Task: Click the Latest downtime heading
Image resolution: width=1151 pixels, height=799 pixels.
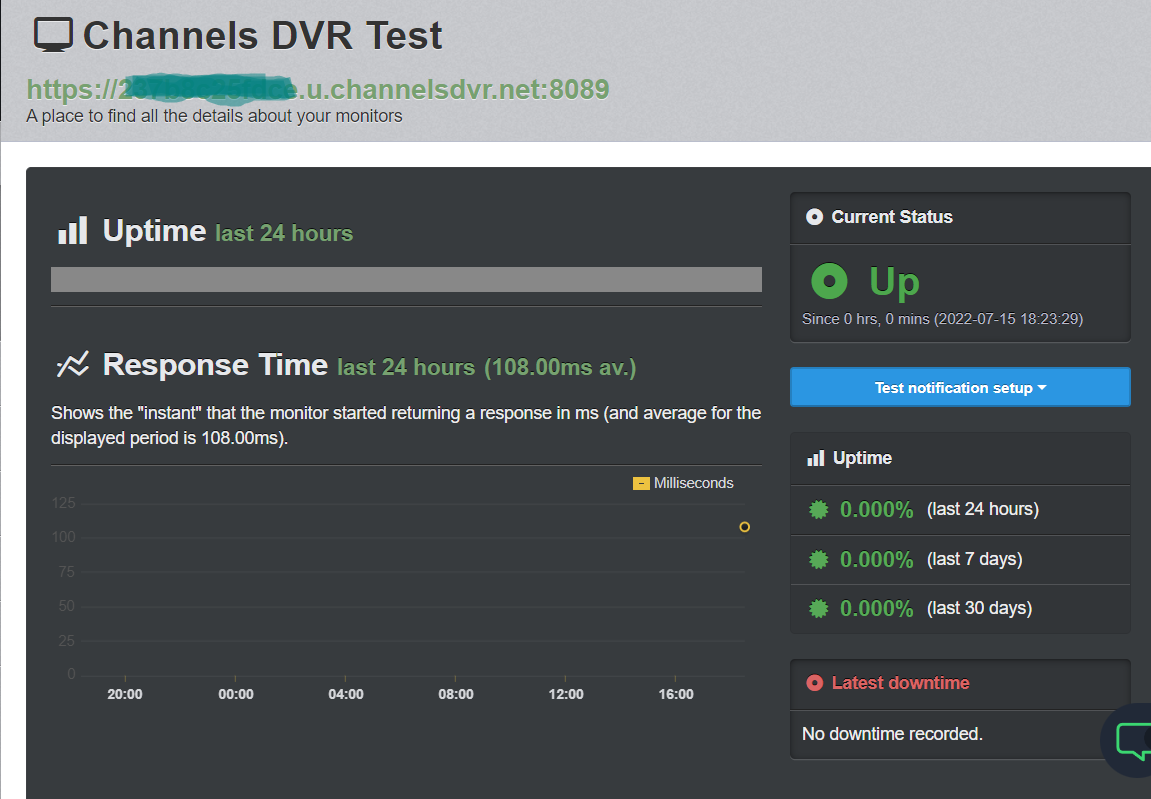Action: 900,683
